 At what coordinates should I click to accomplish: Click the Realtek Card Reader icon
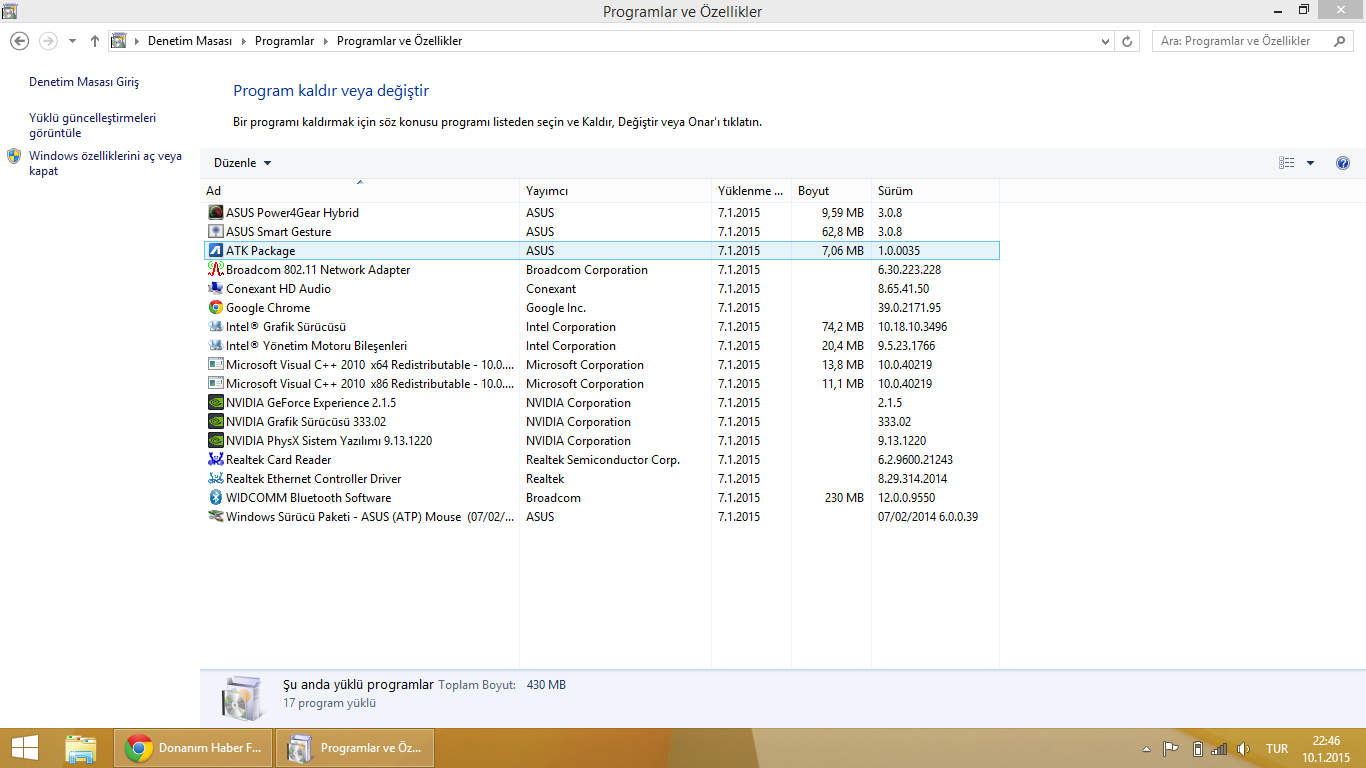tap(215, 459)
